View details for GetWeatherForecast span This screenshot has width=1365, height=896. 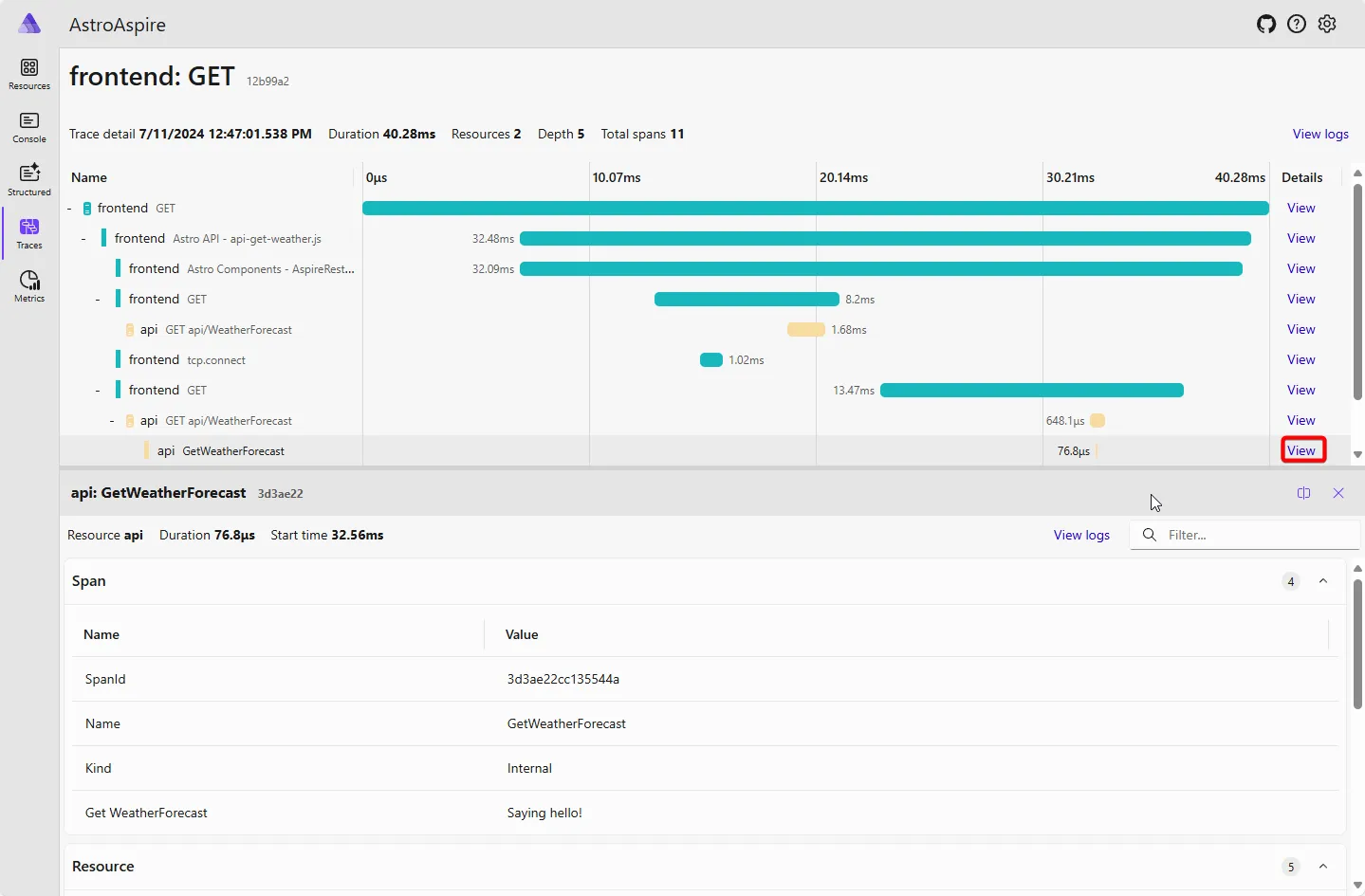pyautogui.click(x=1301, y=450)
